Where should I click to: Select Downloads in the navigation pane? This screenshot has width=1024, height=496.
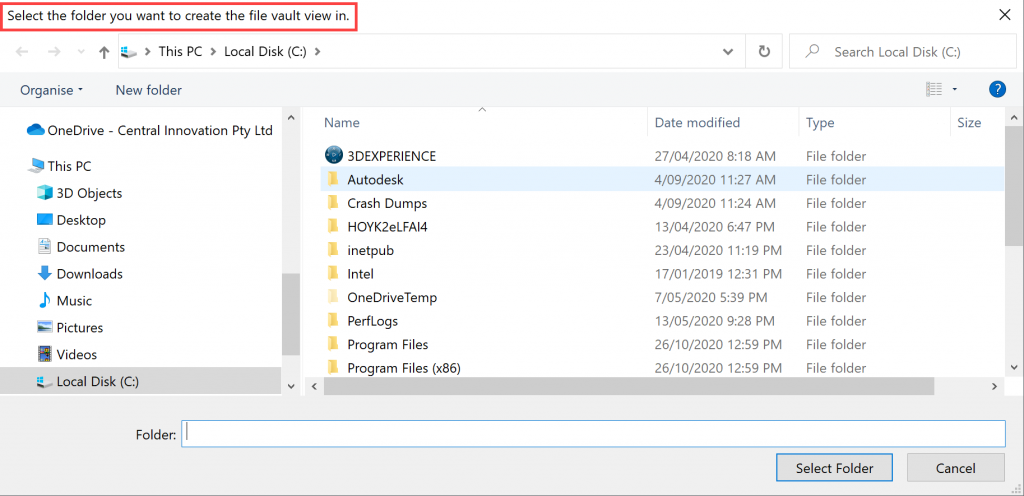pyautogui.click(x=89, y=274)
